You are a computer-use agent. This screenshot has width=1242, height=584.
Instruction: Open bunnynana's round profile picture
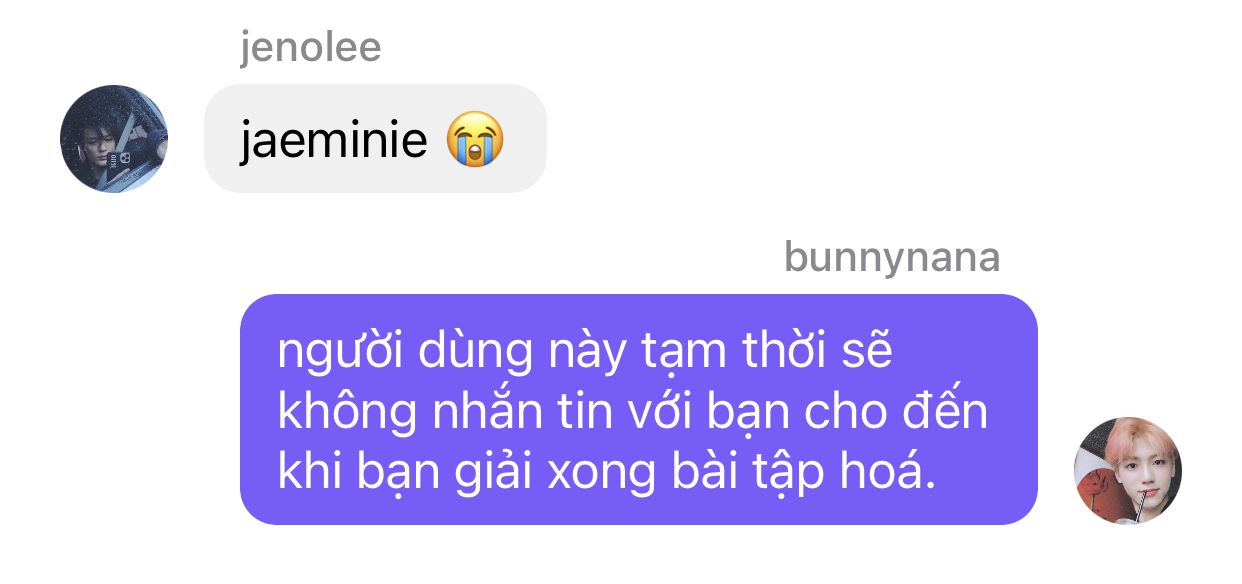coord(1127,470)
